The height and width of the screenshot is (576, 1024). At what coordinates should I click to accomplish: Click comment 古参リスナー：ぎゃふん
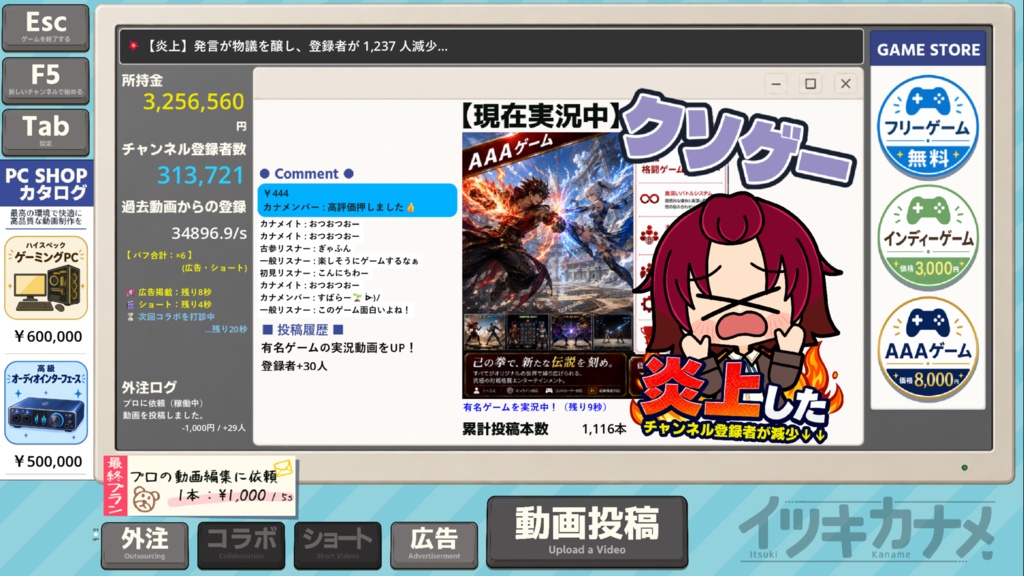[305, 248]
